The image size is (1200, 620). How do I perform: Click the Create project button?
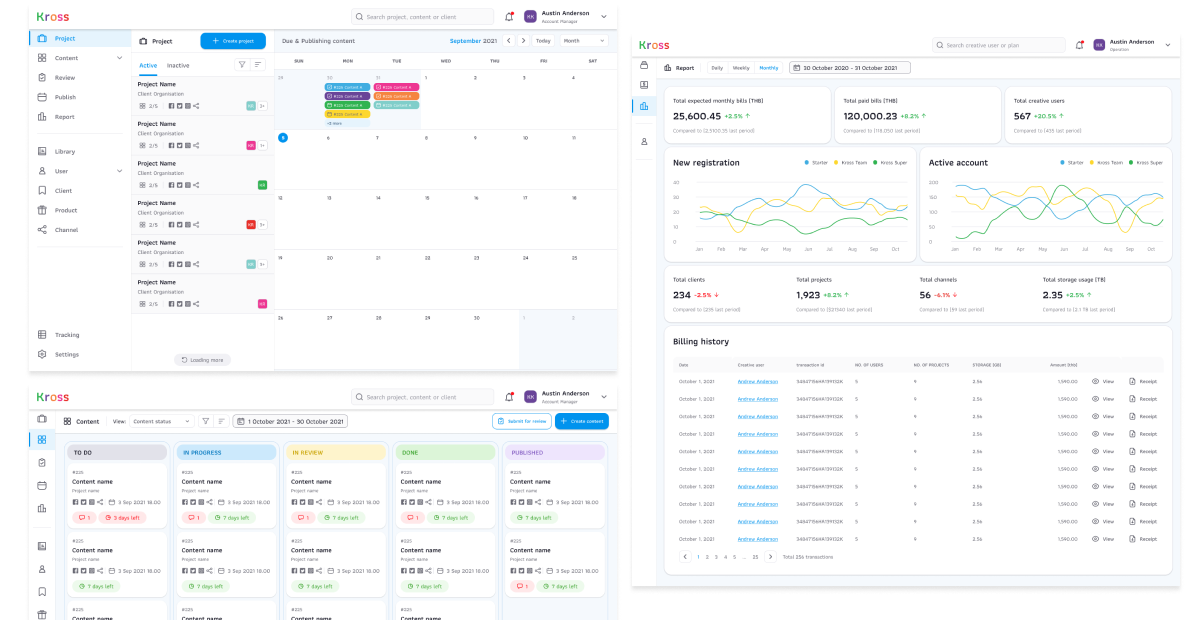pos(233,41)
